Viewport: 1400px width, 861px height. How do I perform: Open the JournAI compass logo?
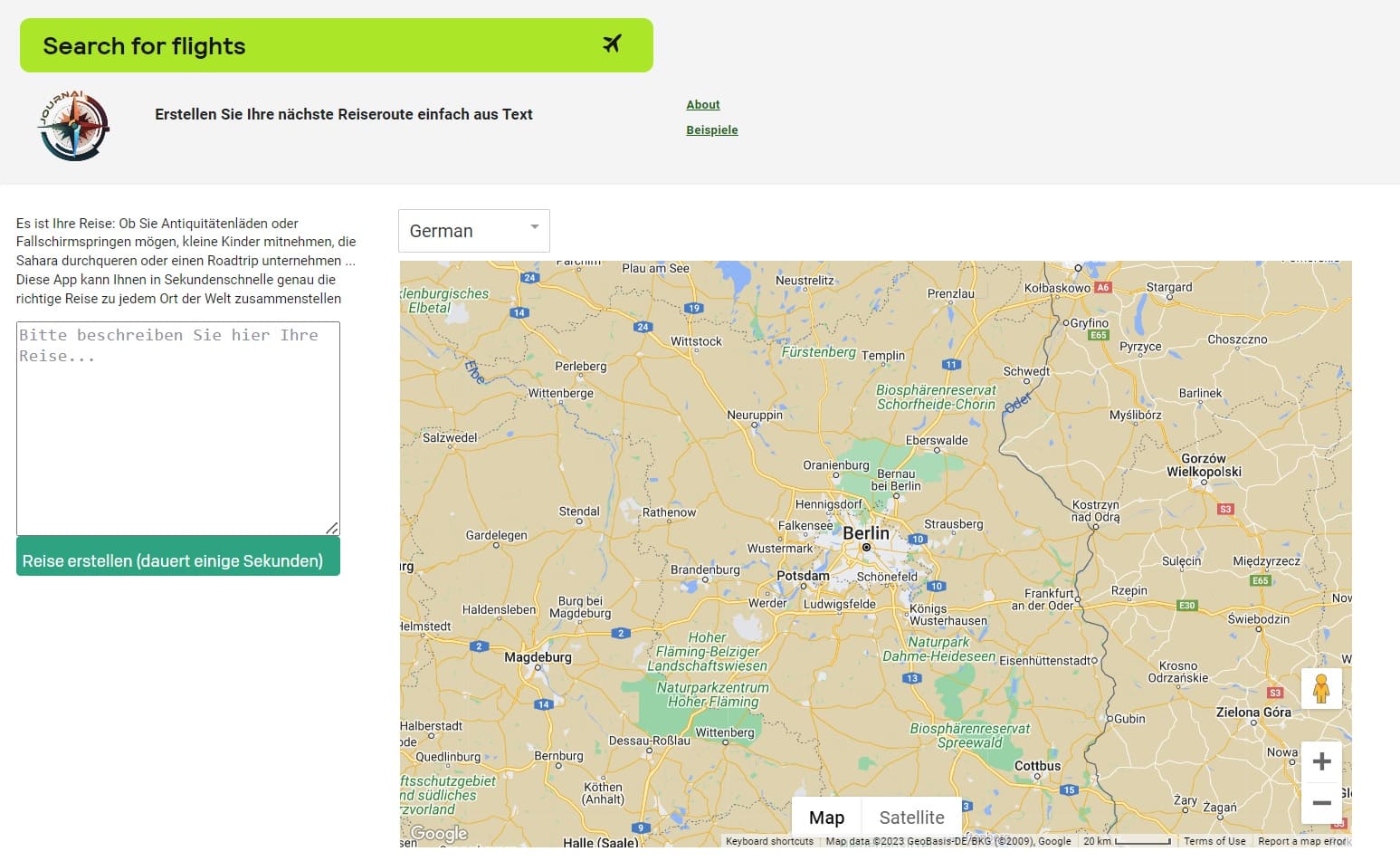point(74,126)
